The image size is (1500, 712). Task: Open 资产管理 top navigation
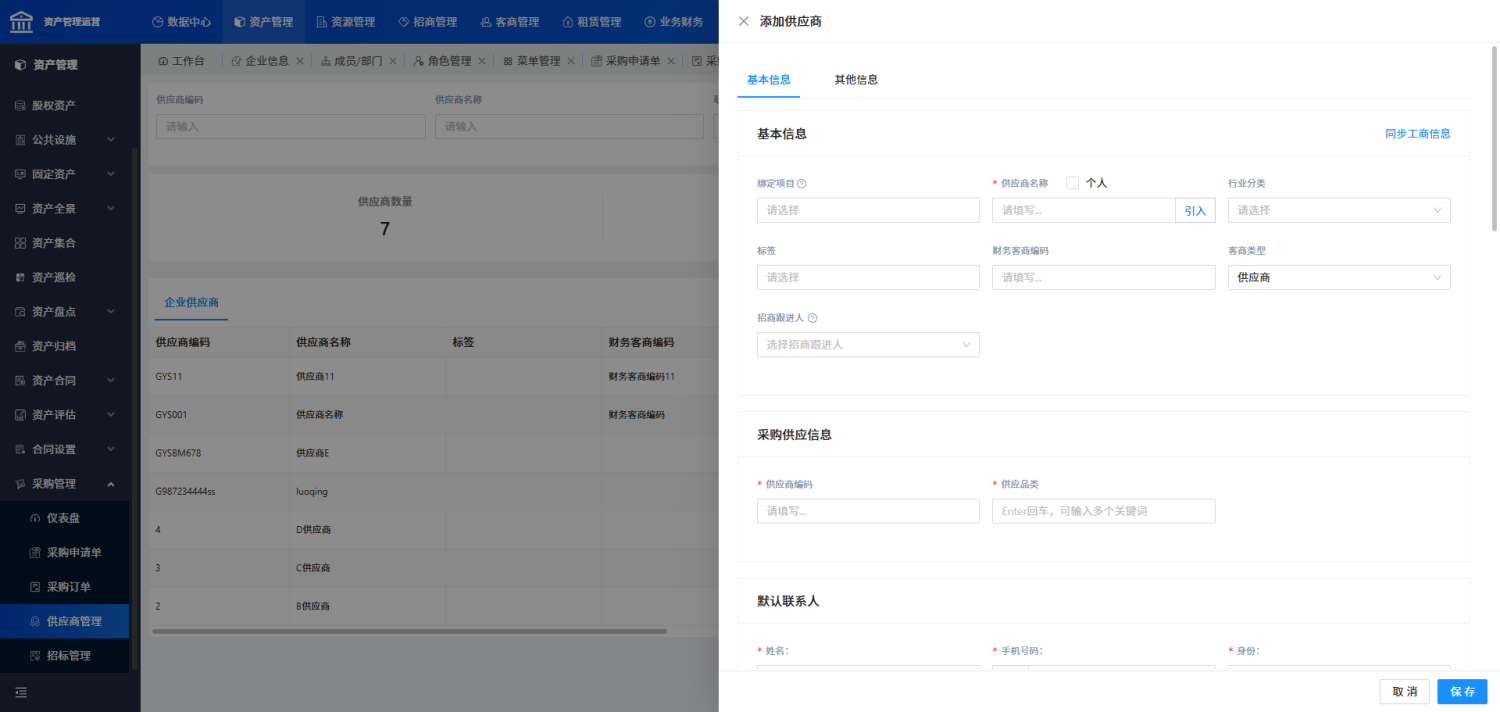263,21
